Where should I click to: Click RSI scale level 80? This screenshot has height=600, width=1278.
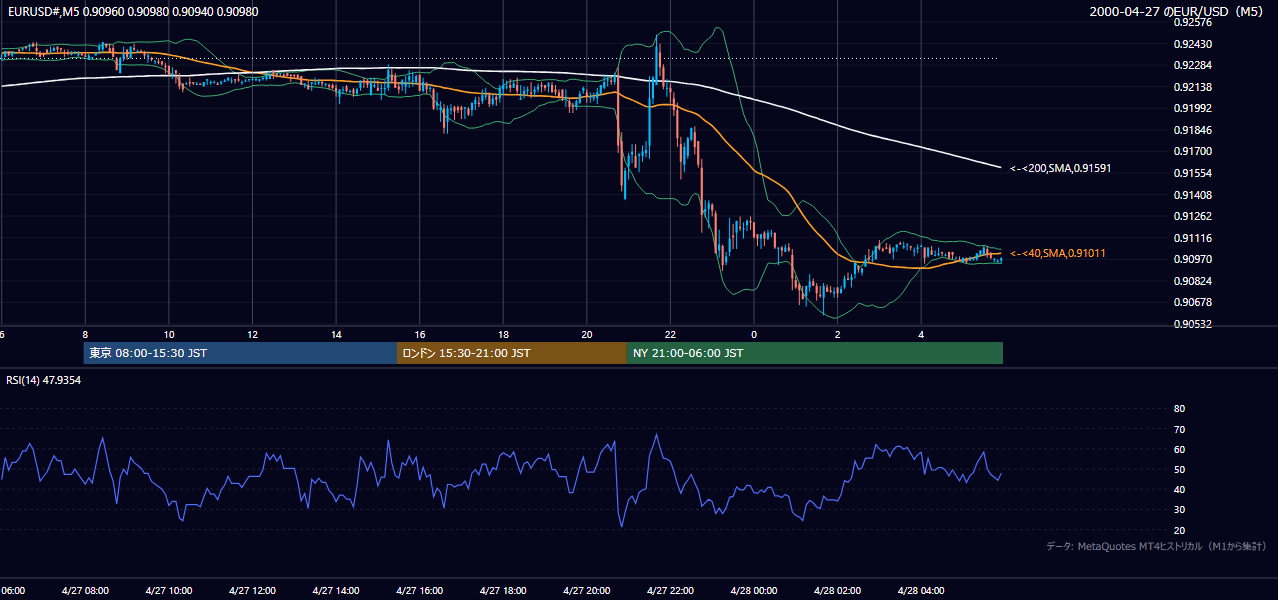[x=1179, y=409]
